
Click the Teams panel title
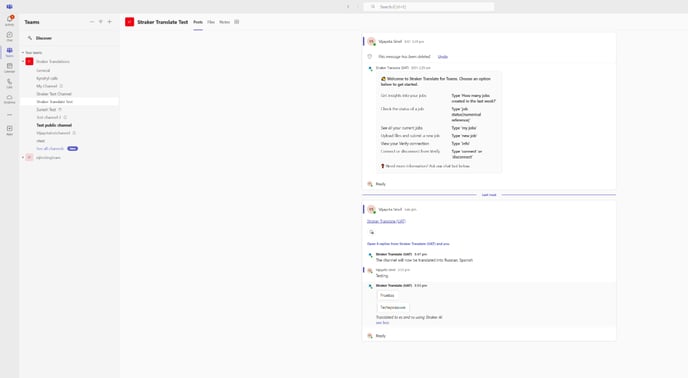pyautogui.click(x=32, y=22)
